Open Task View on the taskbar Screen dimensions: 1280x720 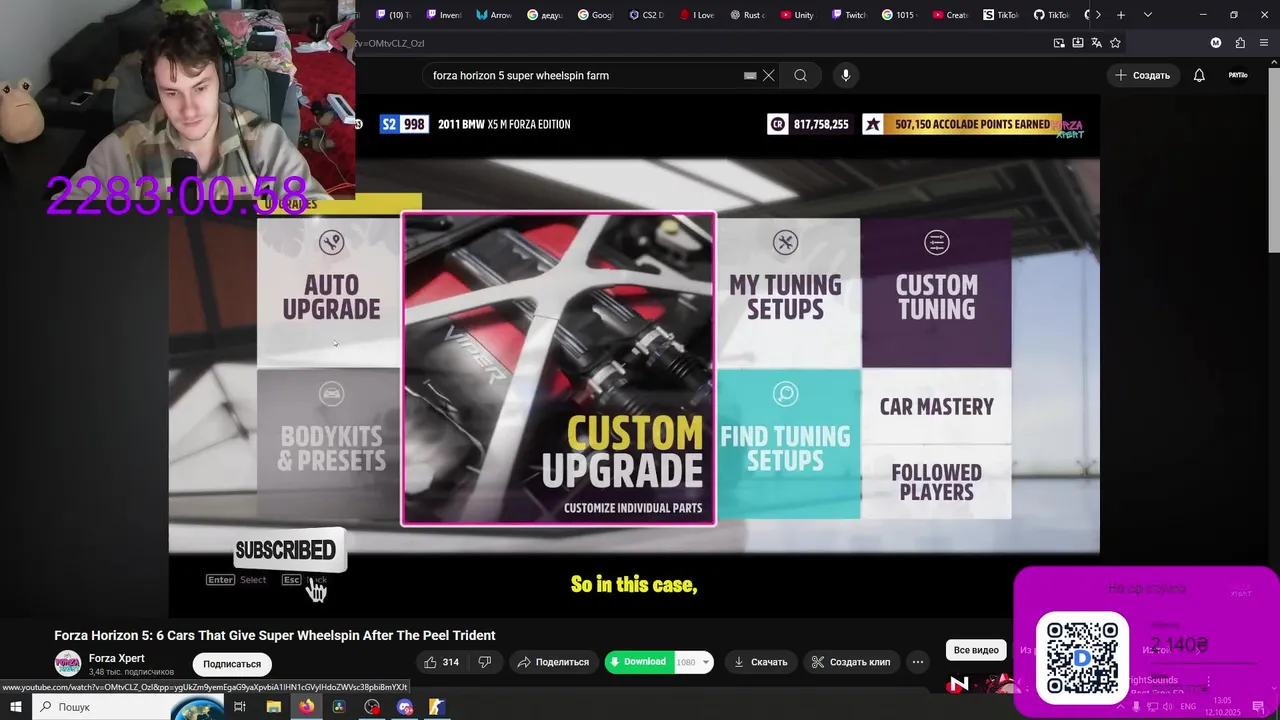point(240,707)
